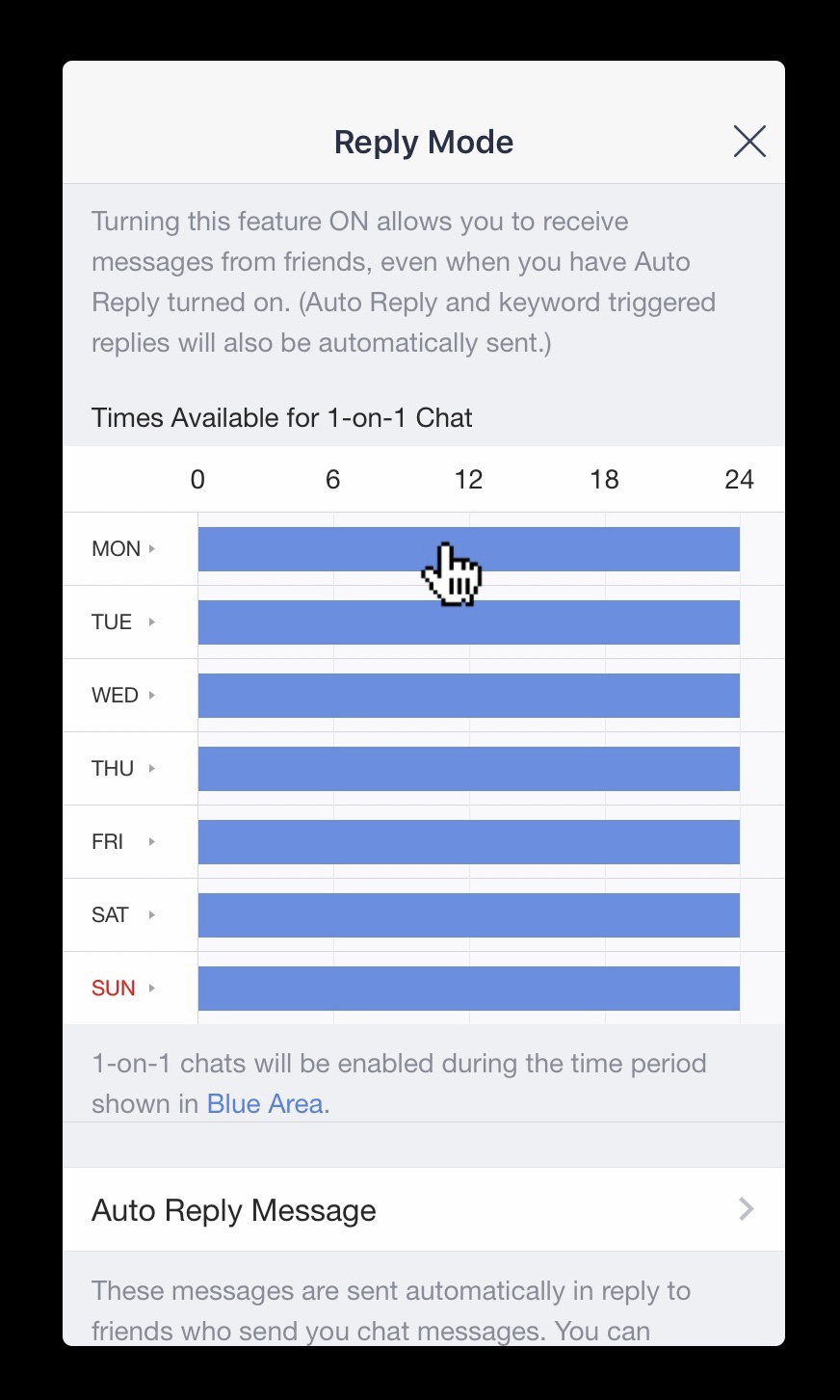Click Saturday's blue time bar
The width and height of the screenshot is (840, 1400).
click(x=469, y=915)
